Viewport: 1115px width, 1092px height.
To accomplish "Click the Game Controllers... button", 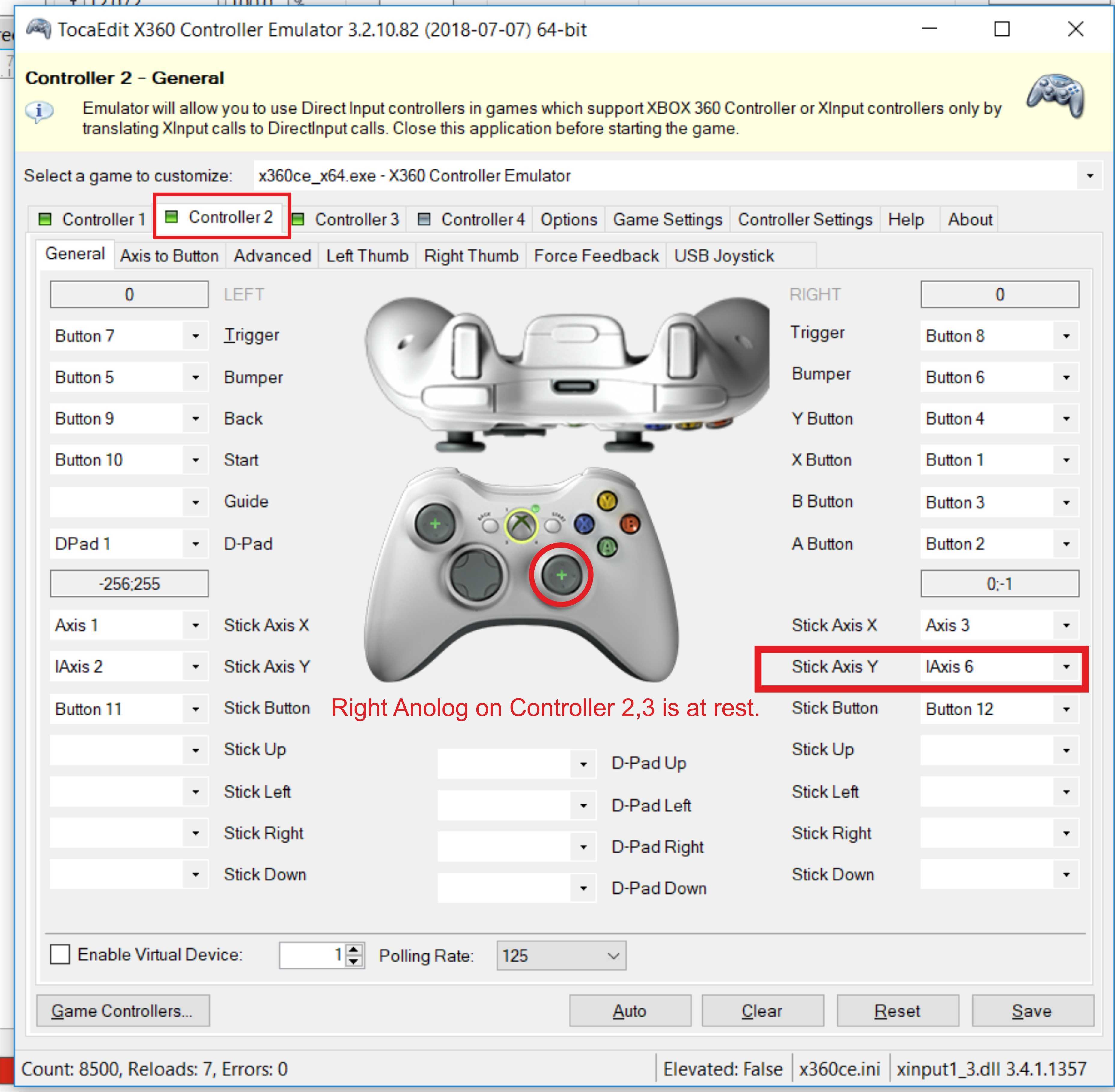I will 123,1011.
